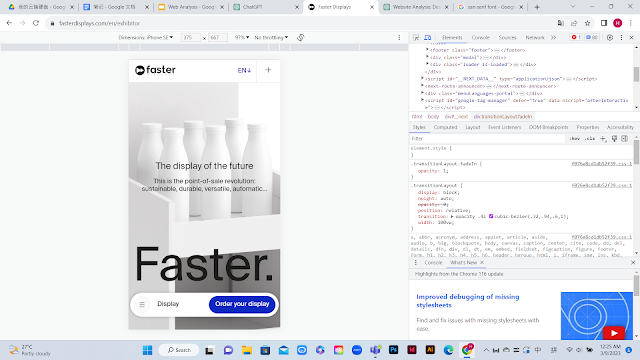The image size is (640, 360).
Task: Toggle the computed styles sidebar icon
Action: tap(624, 139)
